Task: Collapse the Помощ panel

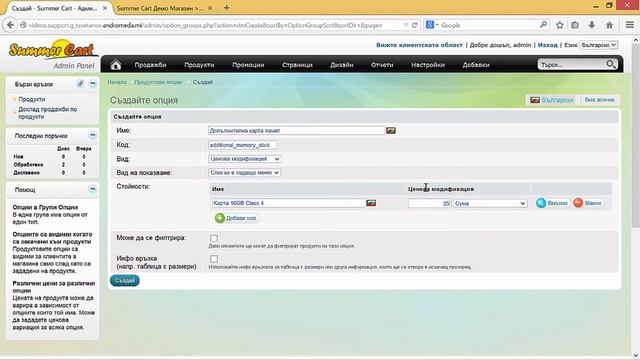Action: pos(93,189)
